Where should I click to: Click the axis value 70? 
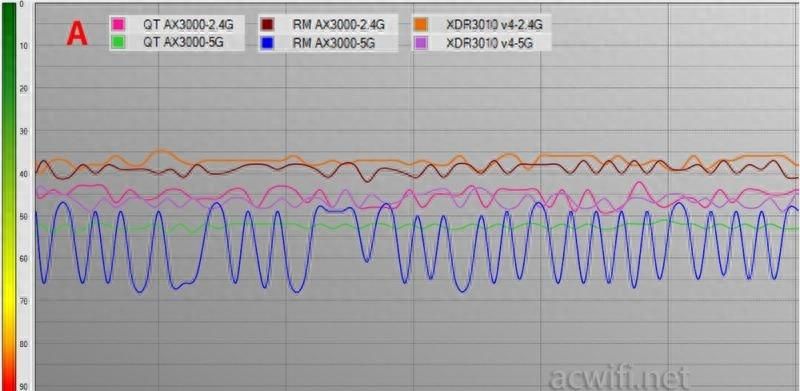[x=22, y=302]
